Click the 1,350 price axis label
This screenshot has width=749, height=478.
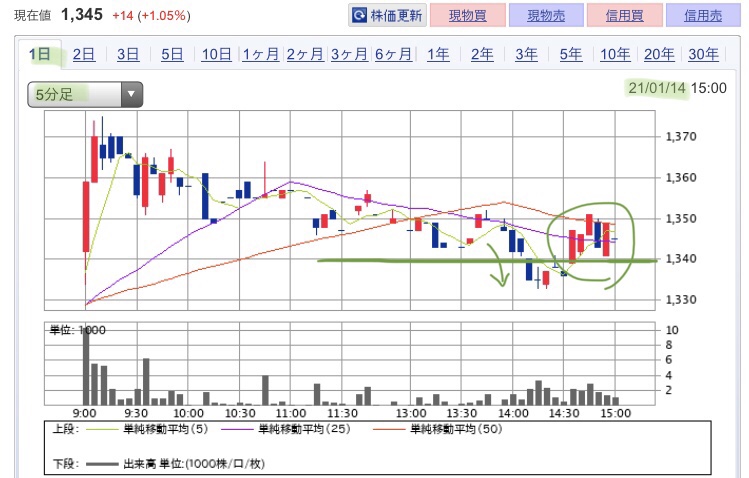[681, 219]
